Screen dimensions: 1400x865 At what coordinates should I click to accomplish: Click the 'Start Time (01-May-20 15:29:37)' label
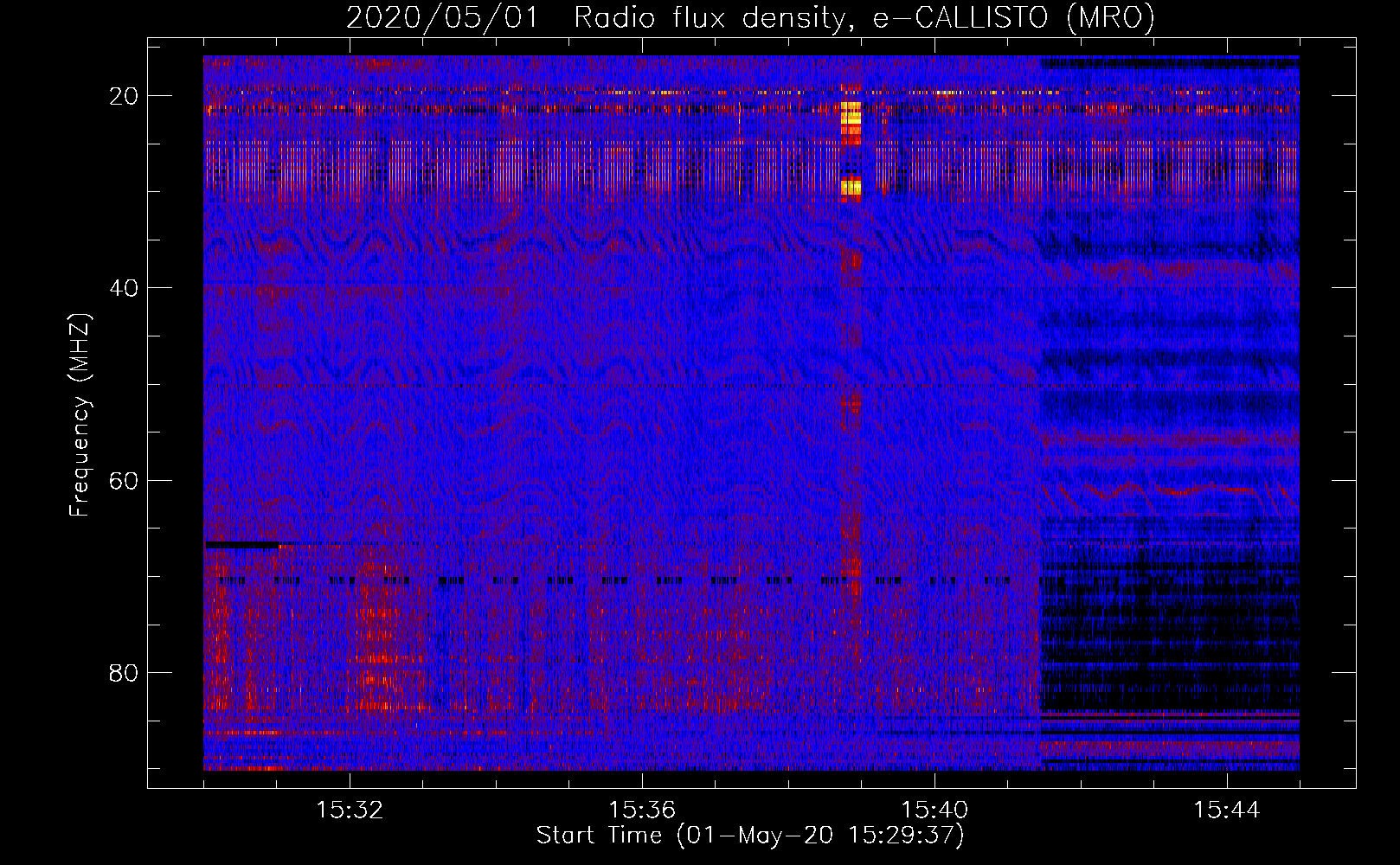coord(750,836)
